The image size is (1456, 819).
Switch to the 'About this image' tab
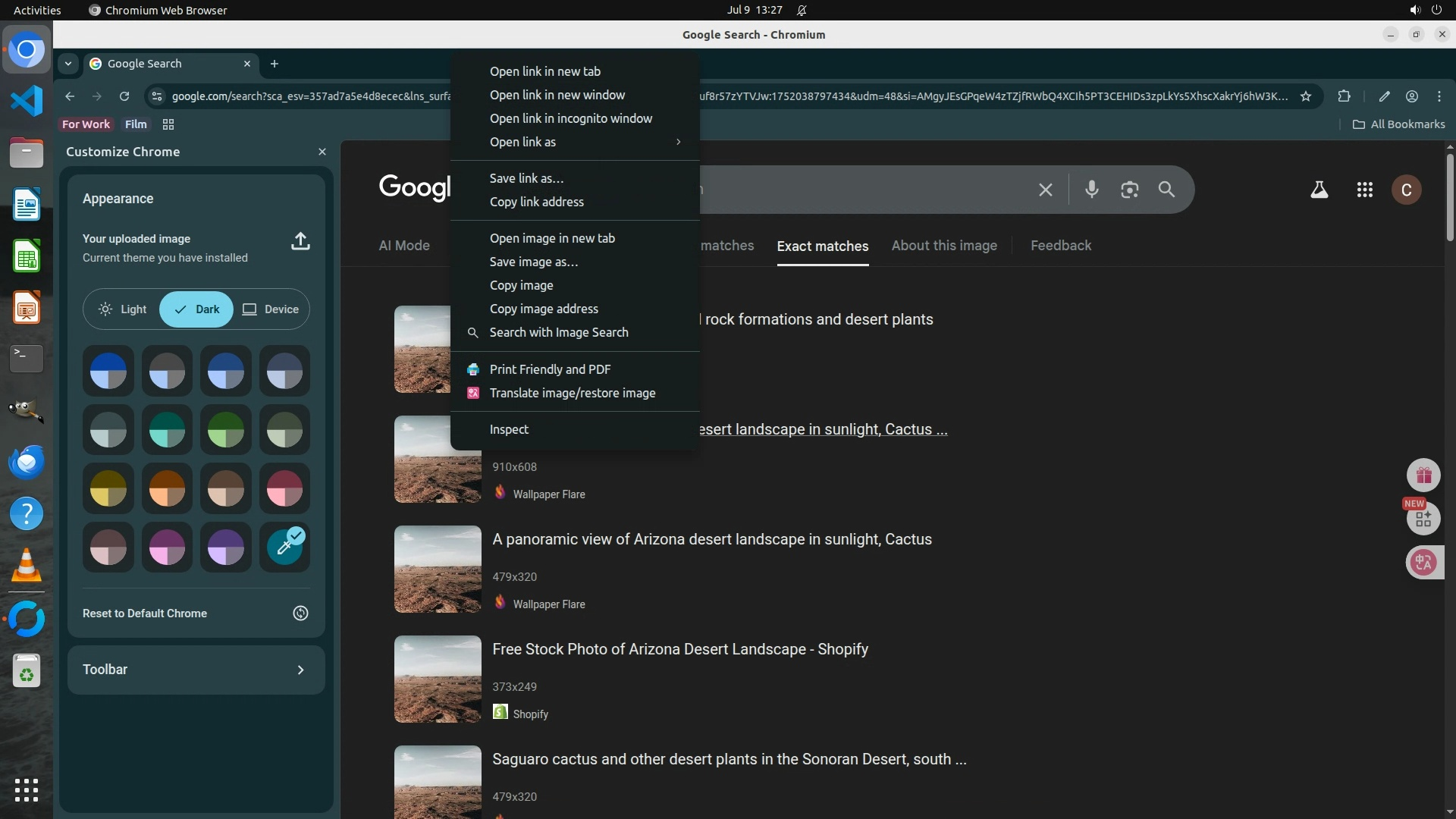943,246
